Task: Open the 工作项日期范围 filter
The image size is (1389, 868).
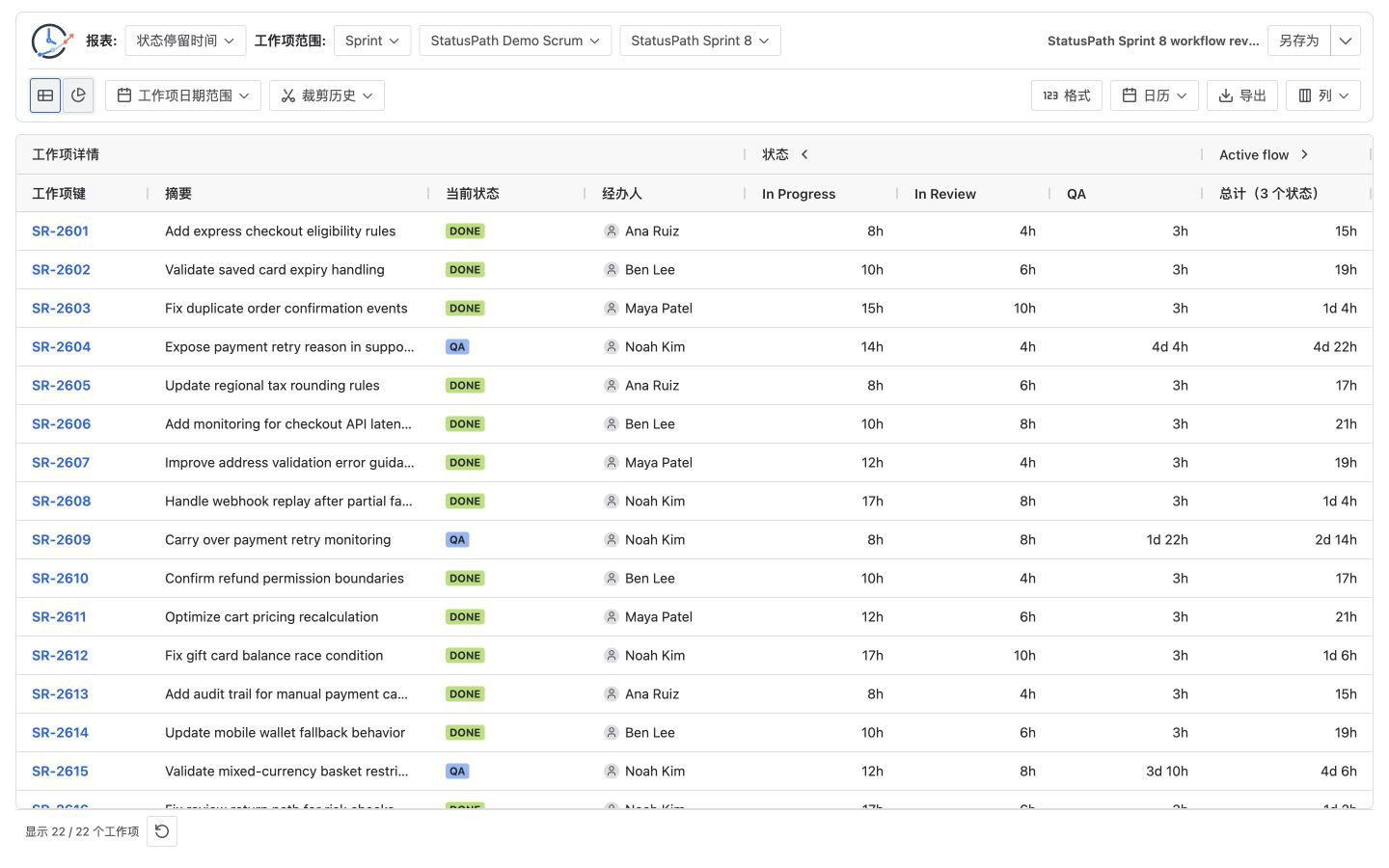Action: (x=183, y=95)
